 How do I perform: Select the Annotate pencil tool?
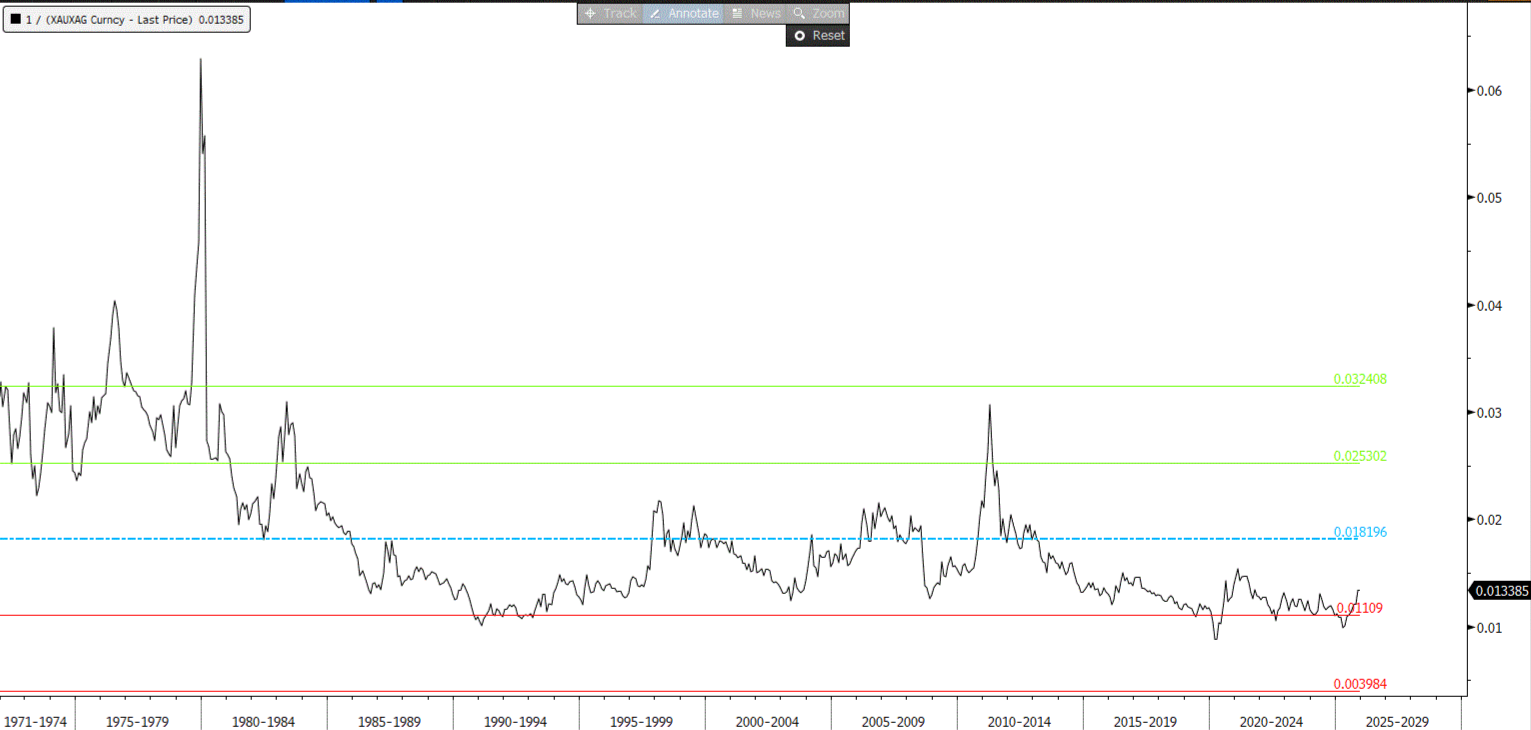pyautogui.click(x=684, y=13)
